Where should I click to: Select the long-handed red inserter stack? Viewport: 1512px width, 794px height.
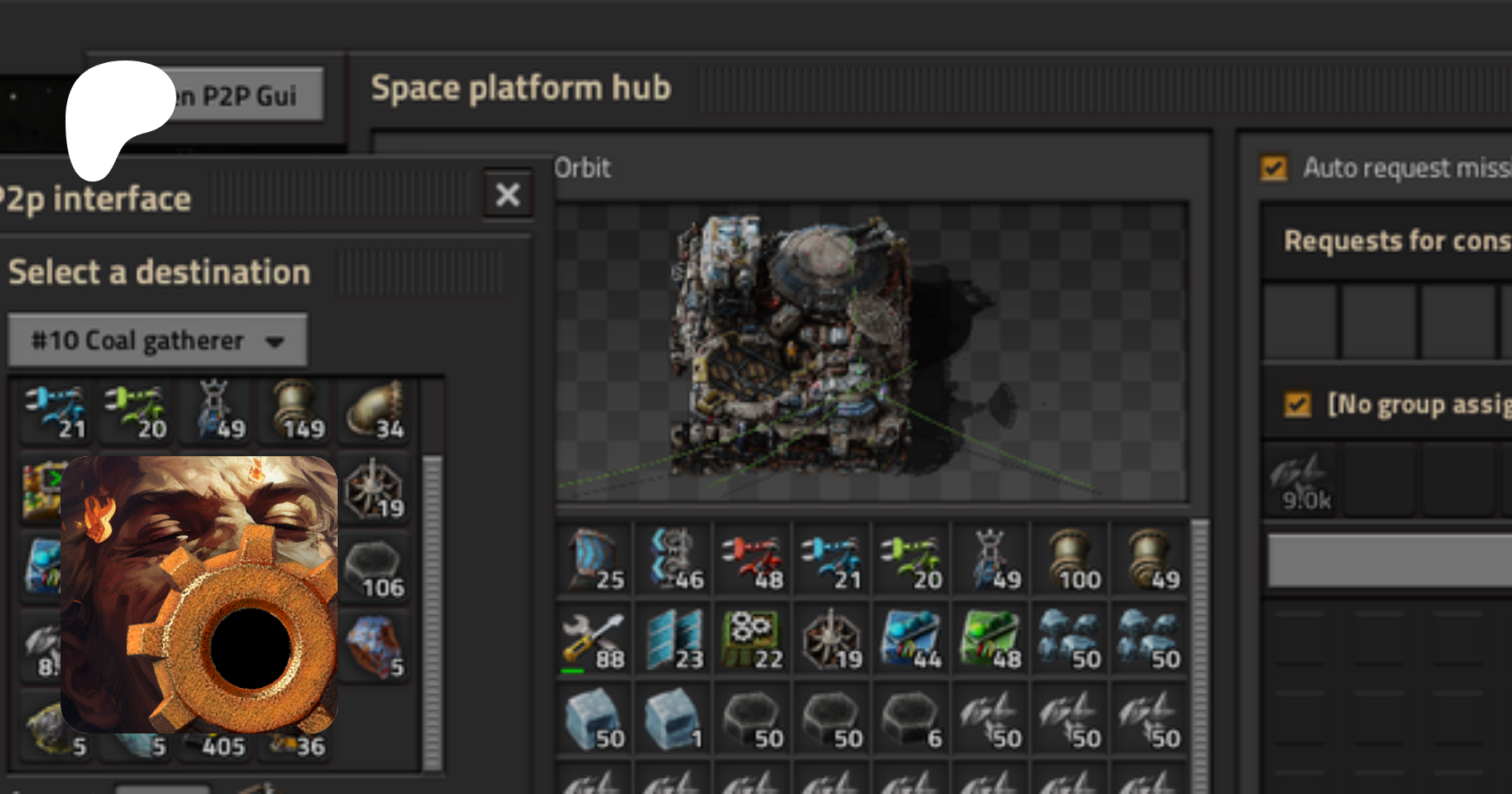tap(753, 561)
